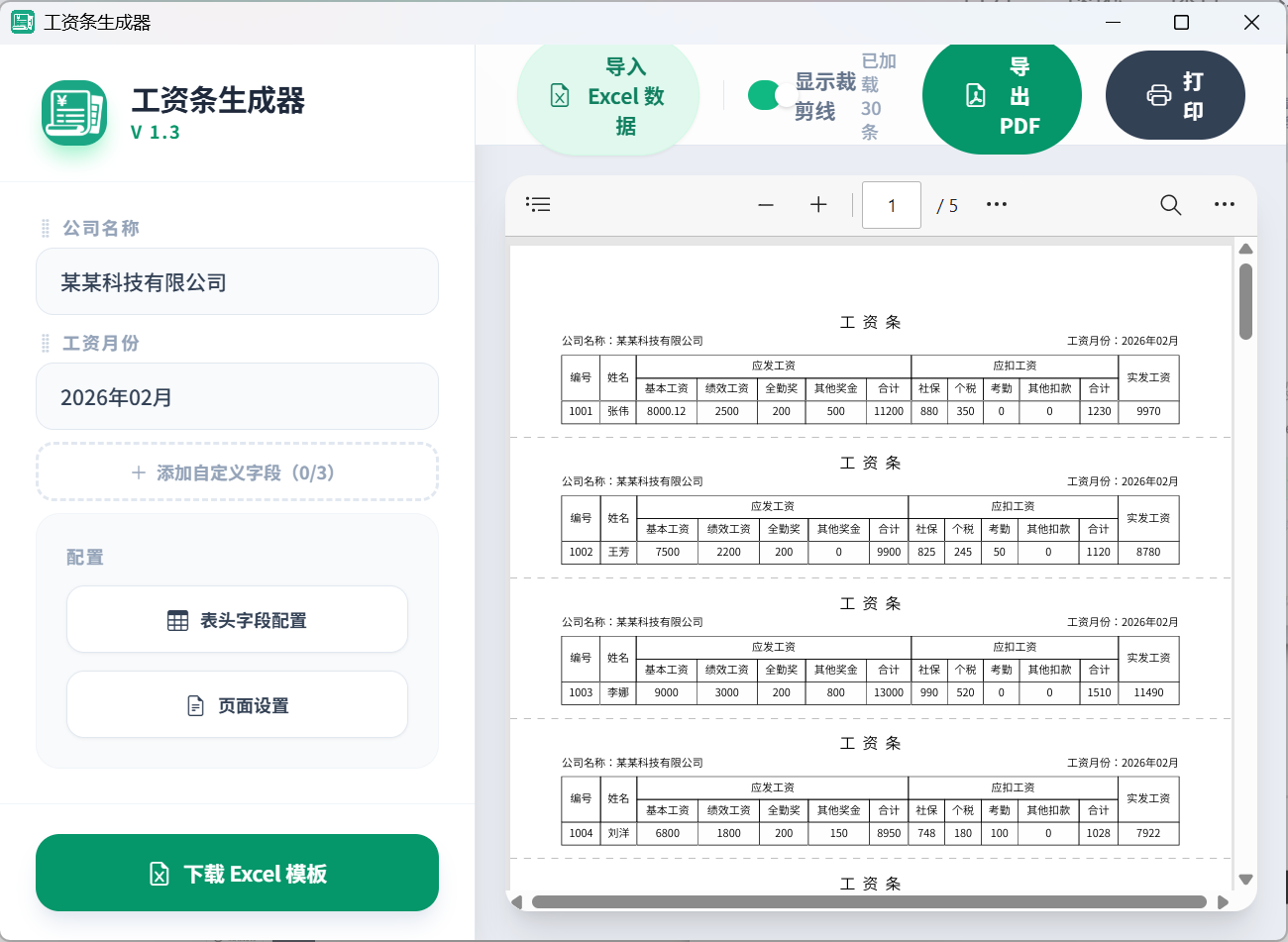Screen dimensions: 1288x942
Task: Click the scroll down arrow in preview
Action: (1245, 880)
